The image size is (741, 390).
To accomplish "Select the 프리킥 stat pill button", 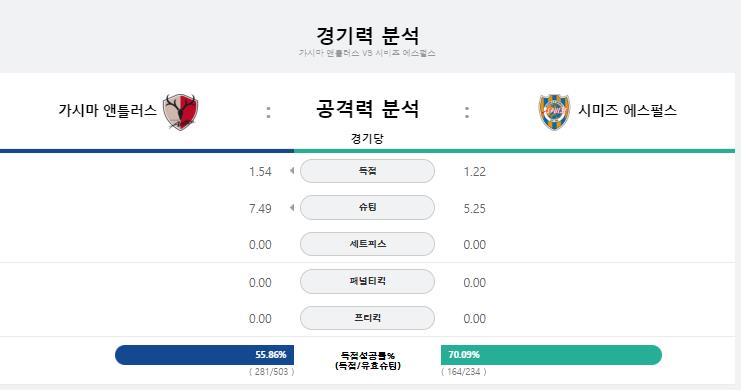I will 367,318.
